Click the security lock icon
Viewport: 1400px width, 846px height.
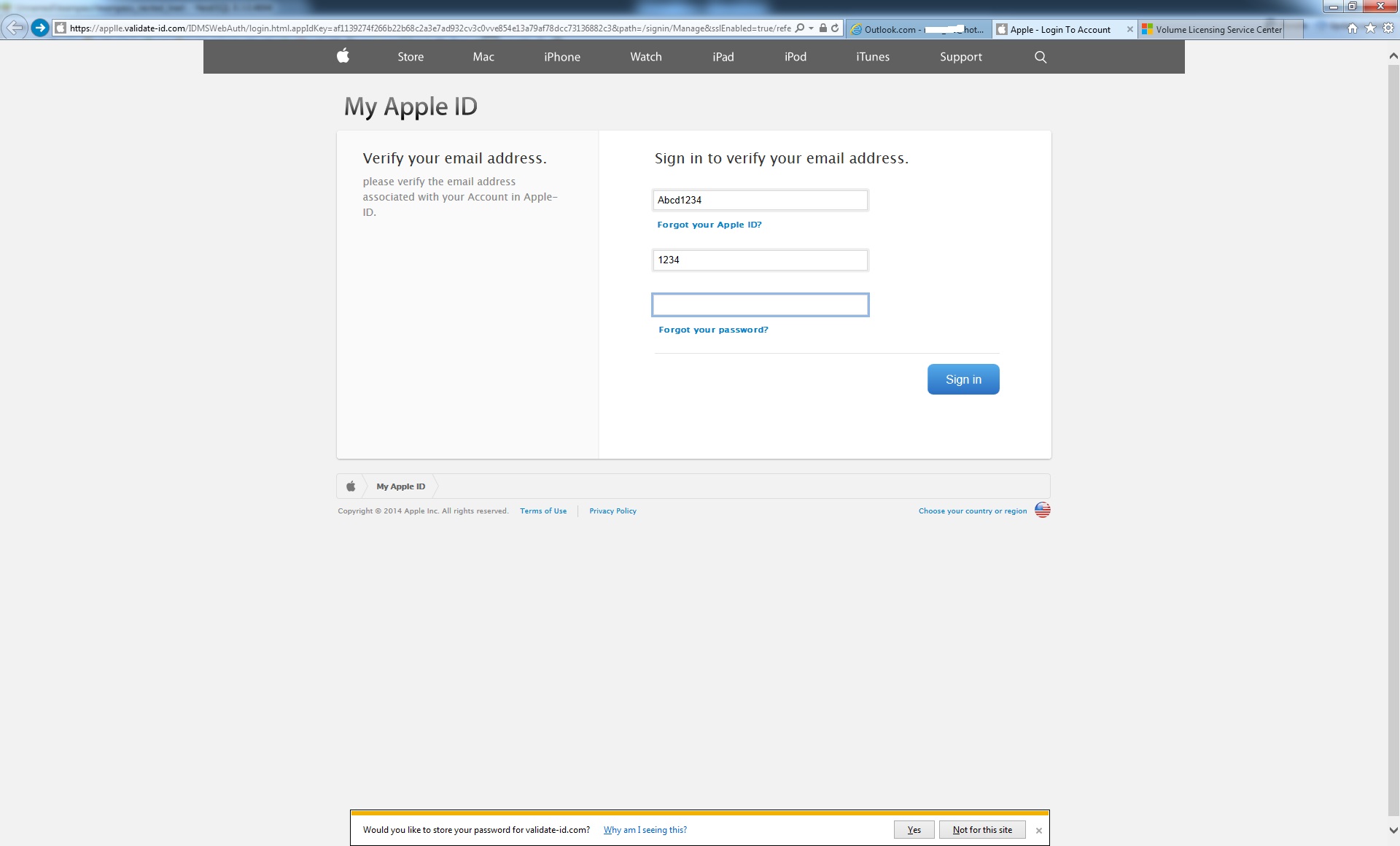(822, 28)
